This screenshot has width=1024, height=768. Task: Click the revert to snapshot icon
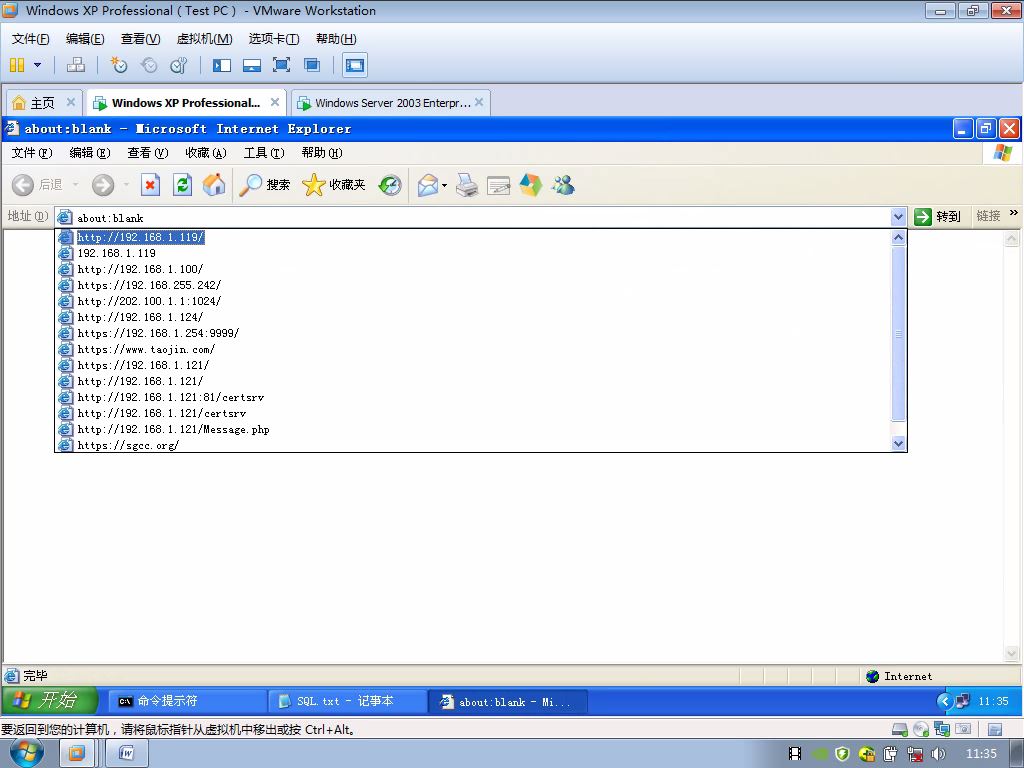[149, 65]
